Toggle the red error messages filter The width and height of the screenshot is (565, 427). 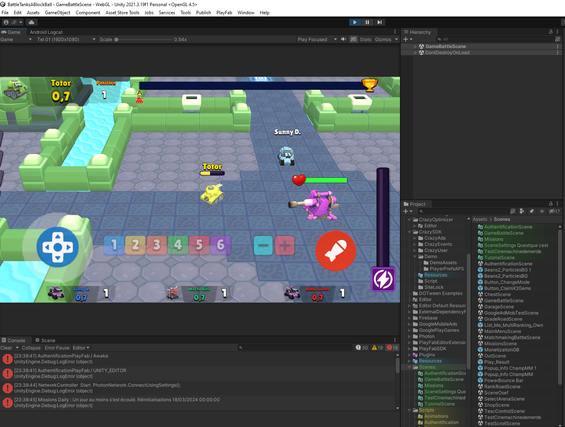pyautogui.click(x=392, y=348)
